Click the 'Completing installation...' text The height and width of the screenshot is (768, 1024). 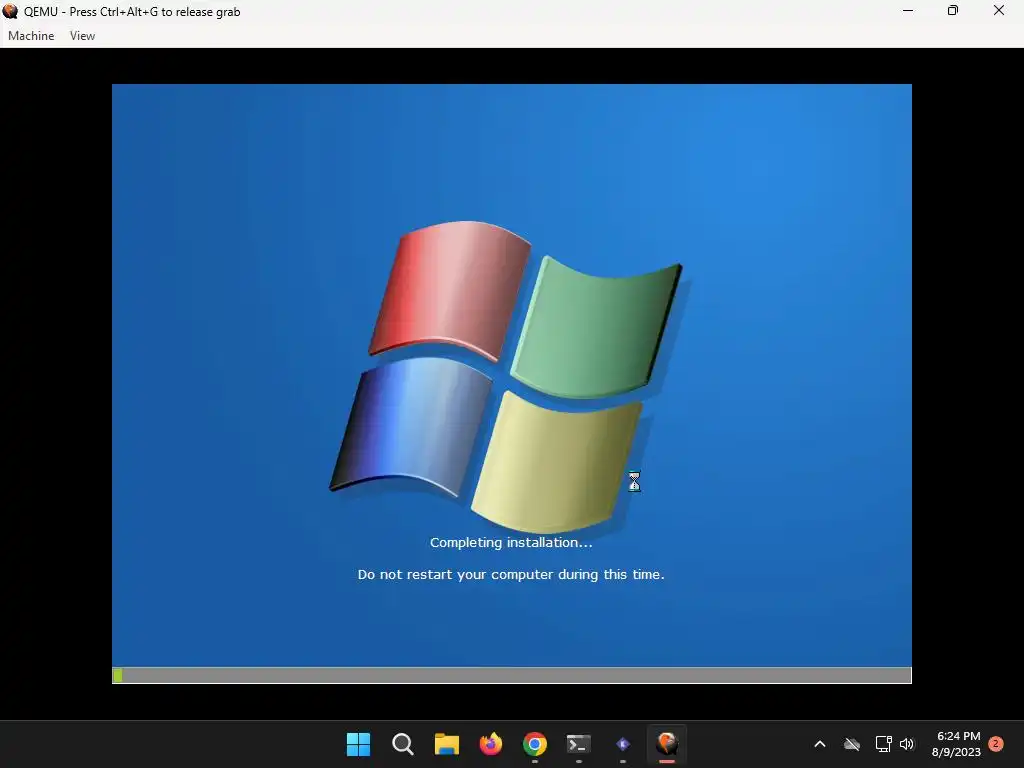(x=511, y=542)
